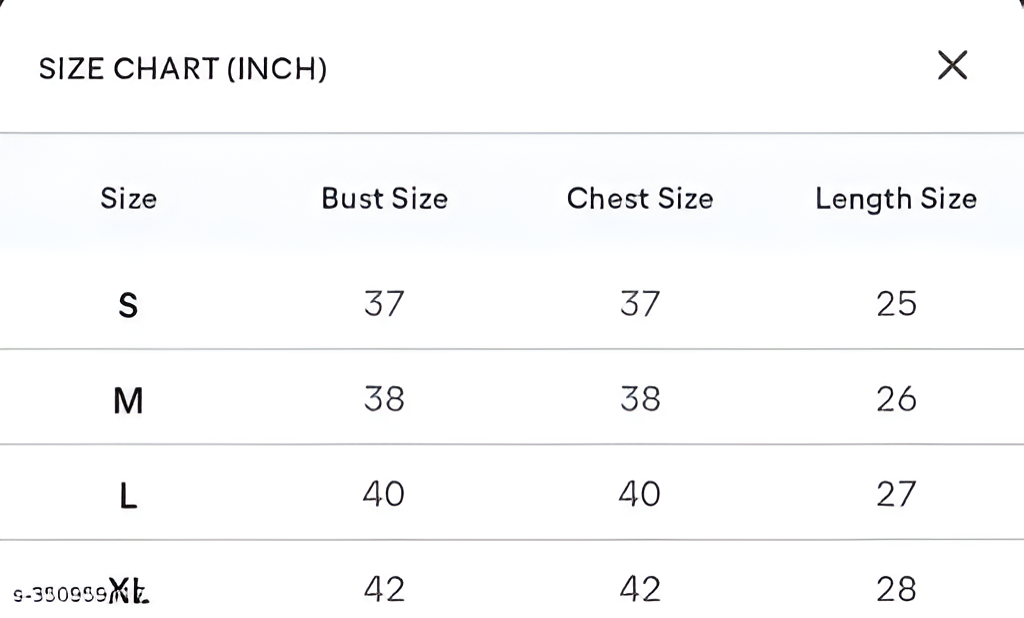Select the M size row label
The image size is (1024, 618).
[x=128, y=400]
